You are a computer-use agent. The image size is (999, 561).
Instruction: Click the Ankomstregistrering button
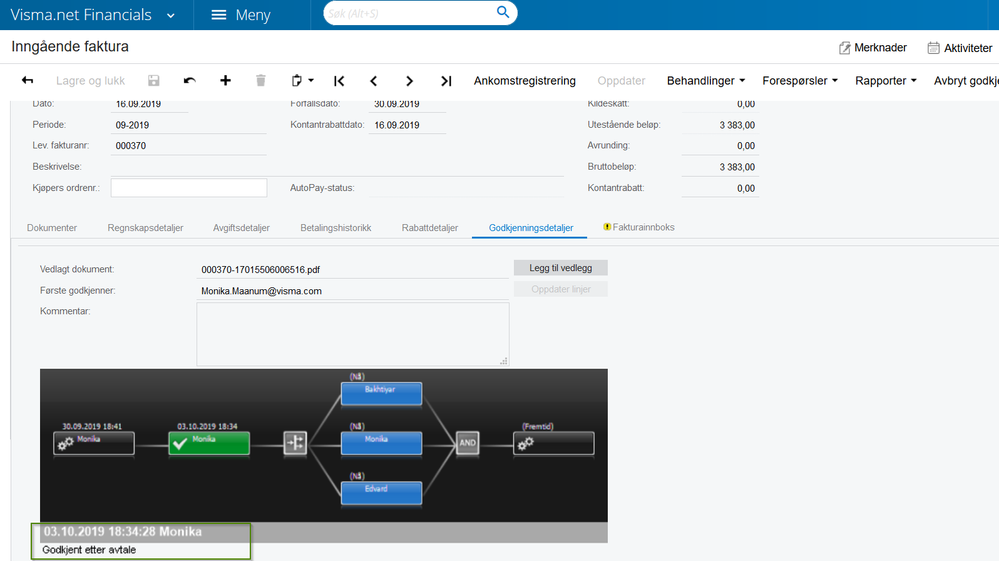(x=524, y=81)
